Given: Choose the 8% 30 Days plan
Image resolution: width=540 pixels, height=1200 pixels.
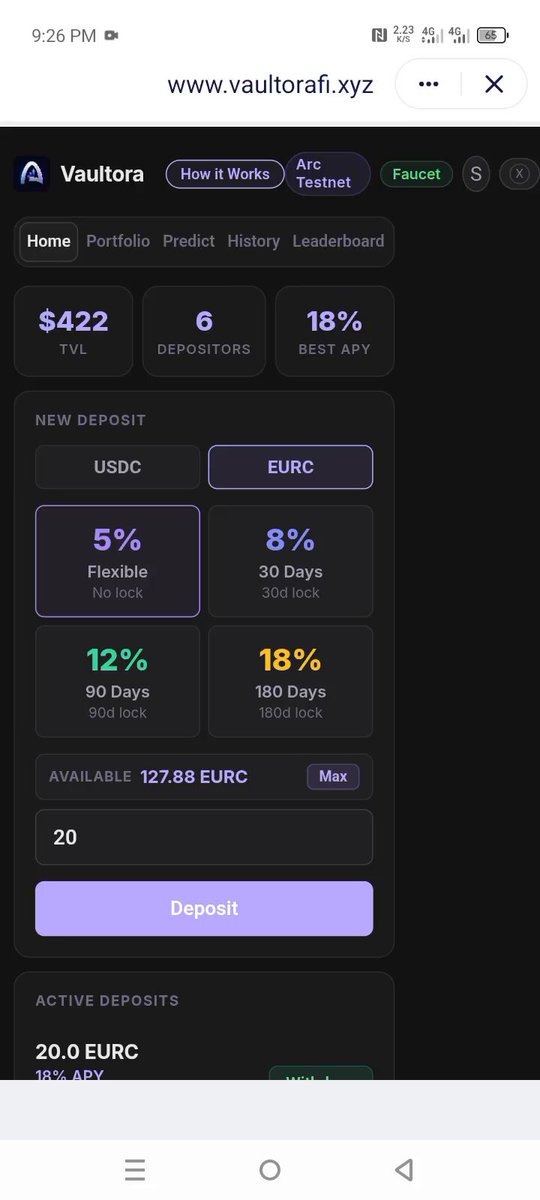Looking at the screenshot, I should [x=291, y=561].
